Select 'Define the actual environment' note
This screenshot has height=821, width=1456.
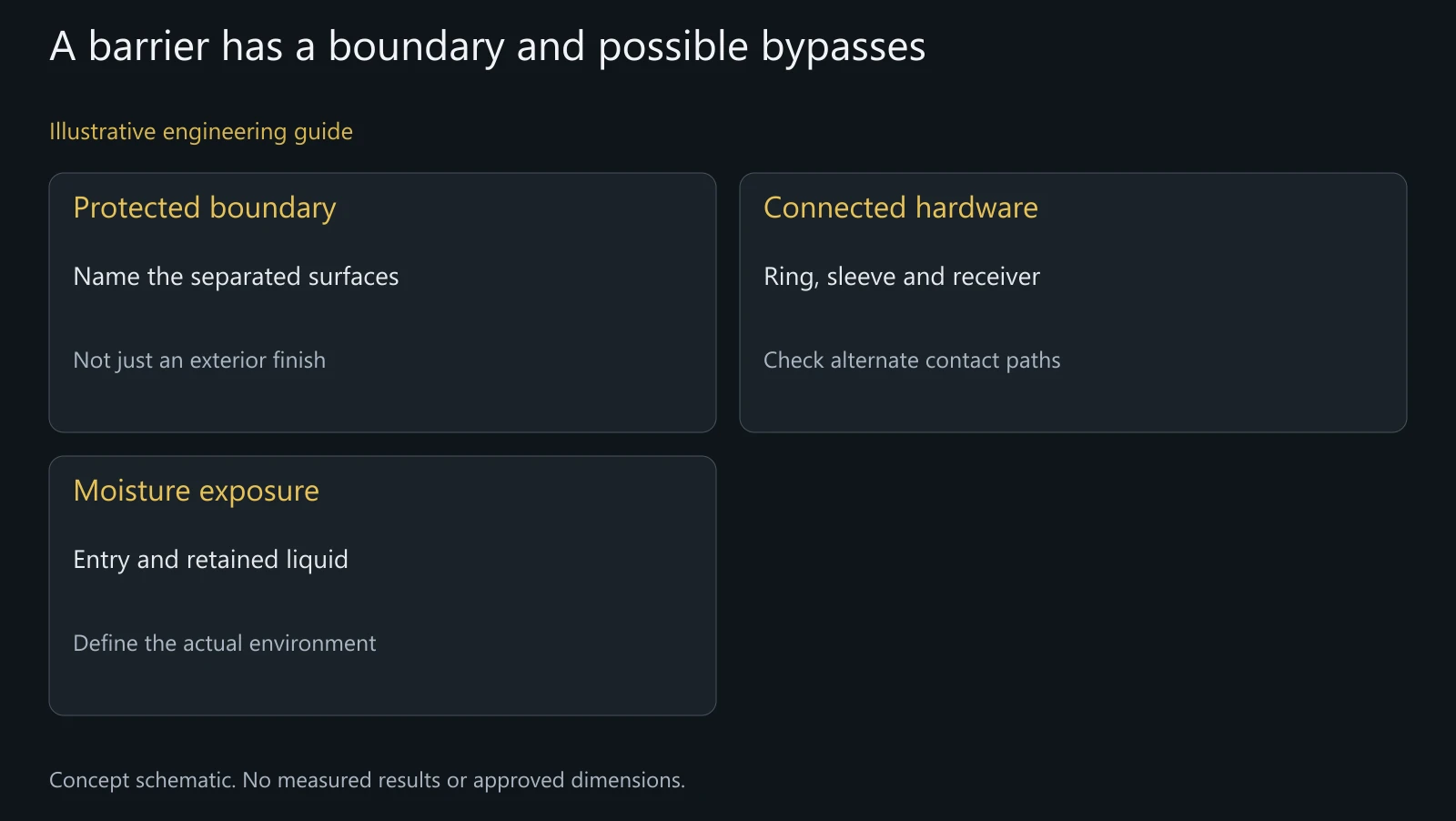pyautogui.click(x=225, y=644)
